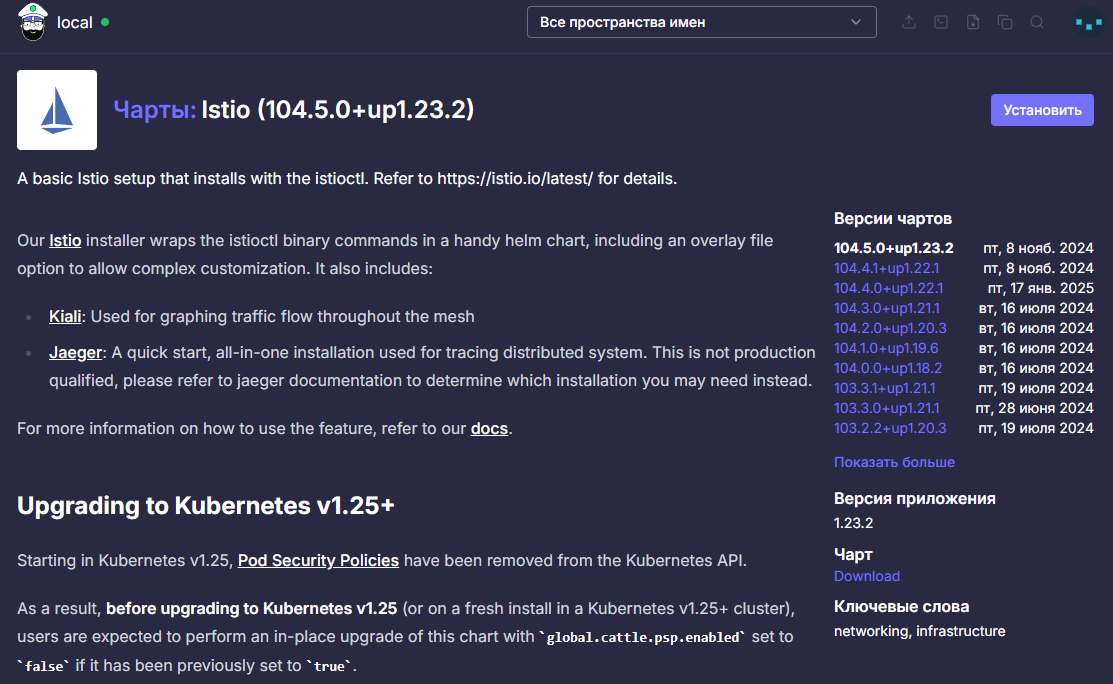Click the chart 'Download' link

coord(867,576)
